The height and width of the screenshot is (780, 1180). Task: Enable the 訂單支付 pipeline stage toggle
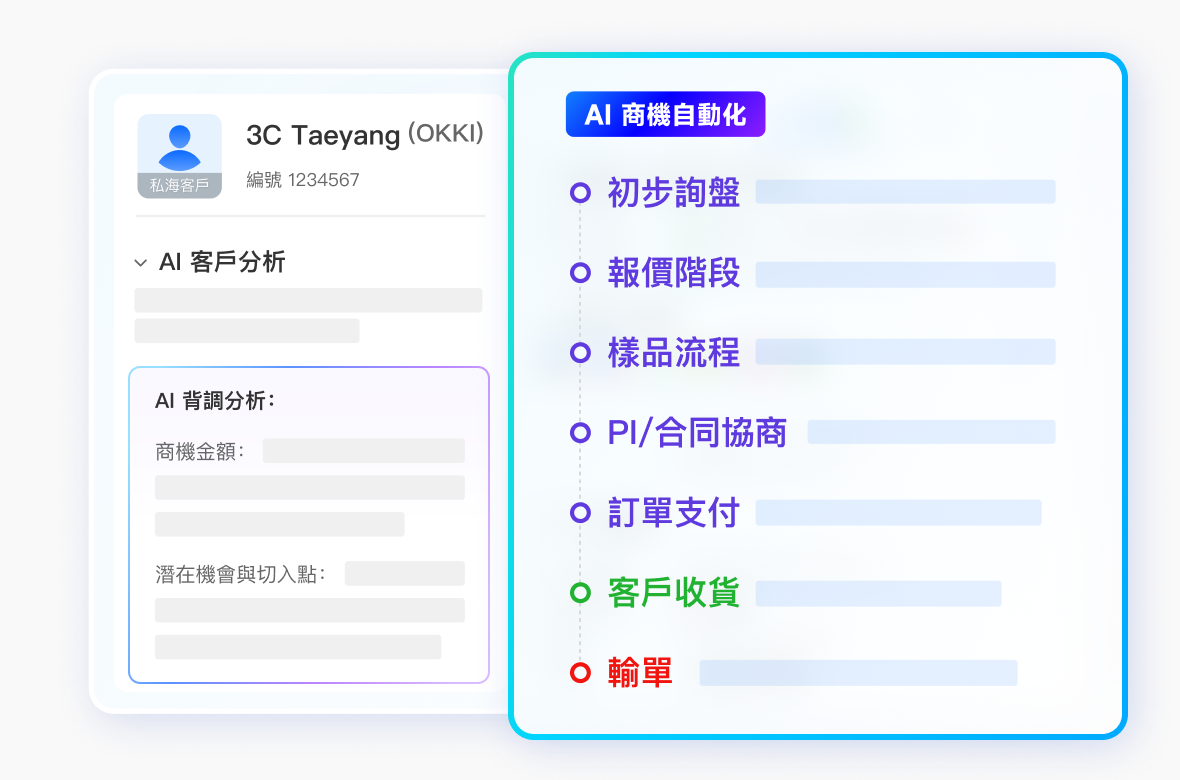[x=582, y=512]
